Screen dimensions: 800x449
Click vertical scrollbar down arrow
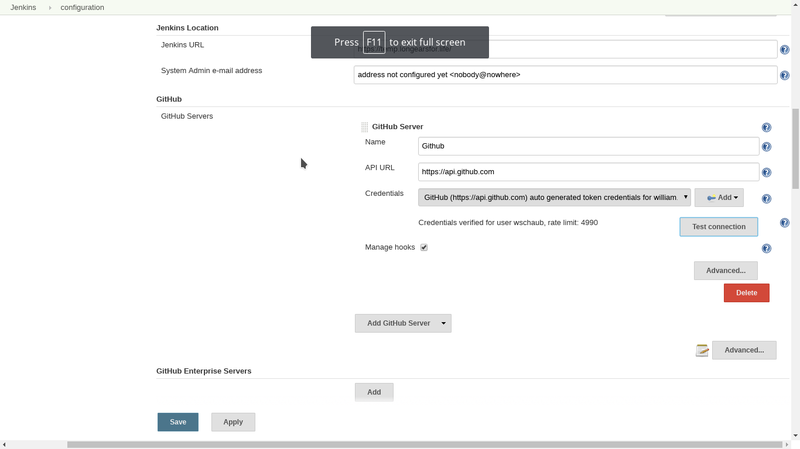click(796, 436)
